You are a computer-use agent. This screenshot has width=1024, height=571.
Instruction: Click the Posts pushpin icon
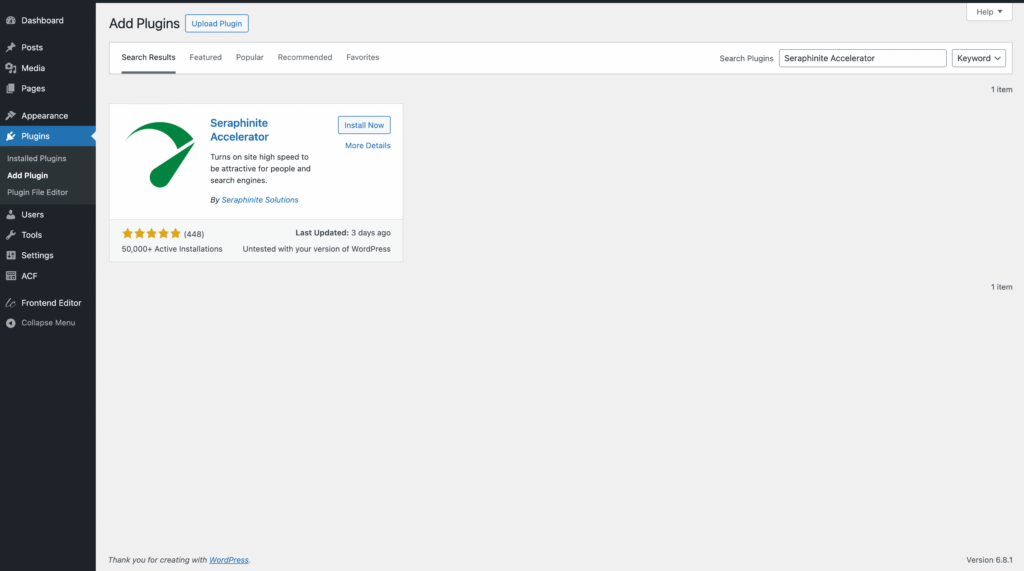pyautogui.click(x=11, y=47)
